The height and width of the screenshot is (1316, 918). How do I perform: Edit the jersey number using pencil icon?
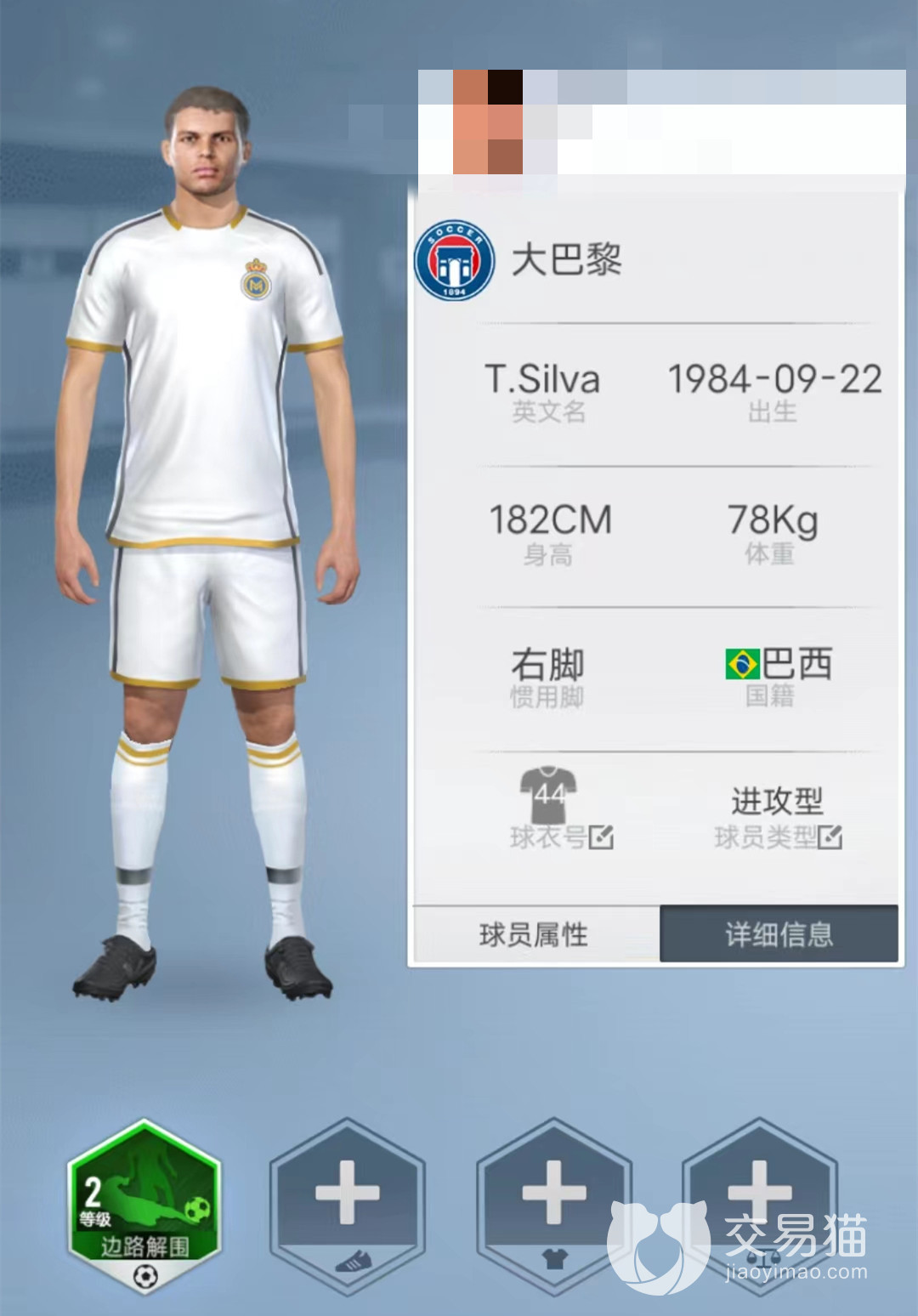[601, 837]
